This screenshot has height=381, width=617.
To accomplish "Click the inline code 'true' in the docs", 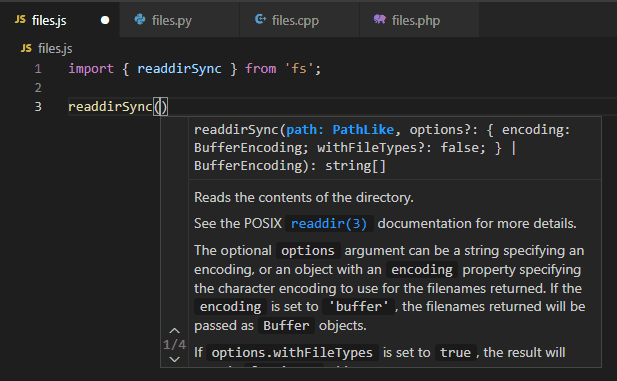I will (x=455, y=353).
